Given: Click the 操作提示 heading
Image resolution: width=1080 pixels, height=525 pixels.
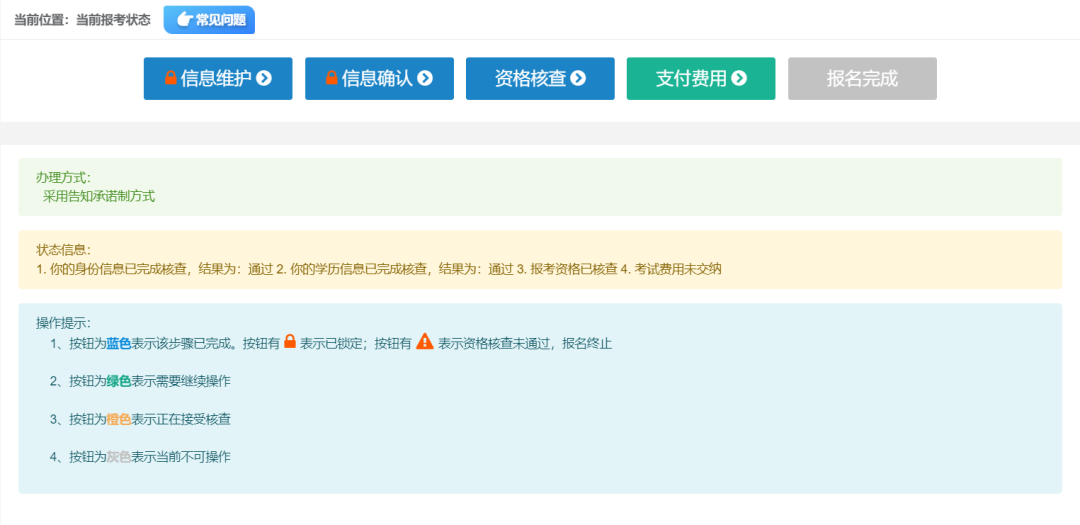Looking at the screenshot, I should (x=63, y=322).
